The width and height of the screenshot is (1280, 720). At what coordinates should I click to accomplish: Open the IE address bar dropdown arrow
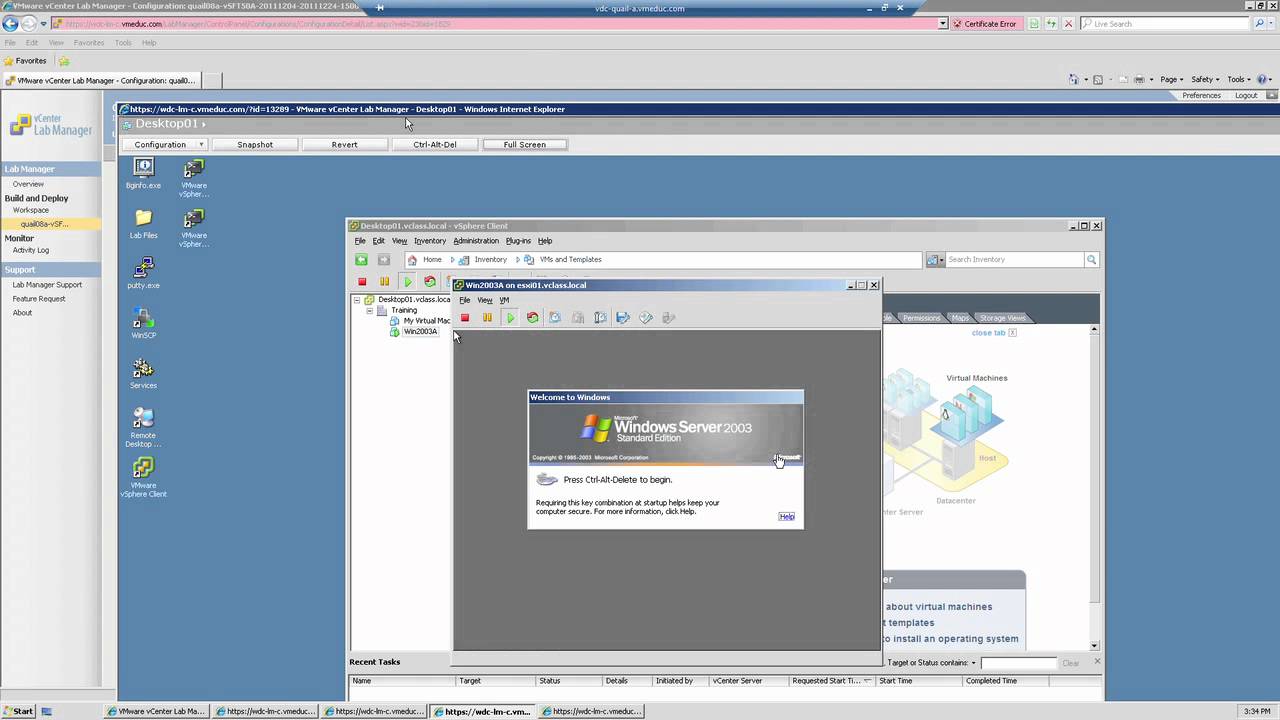point(943,23)
